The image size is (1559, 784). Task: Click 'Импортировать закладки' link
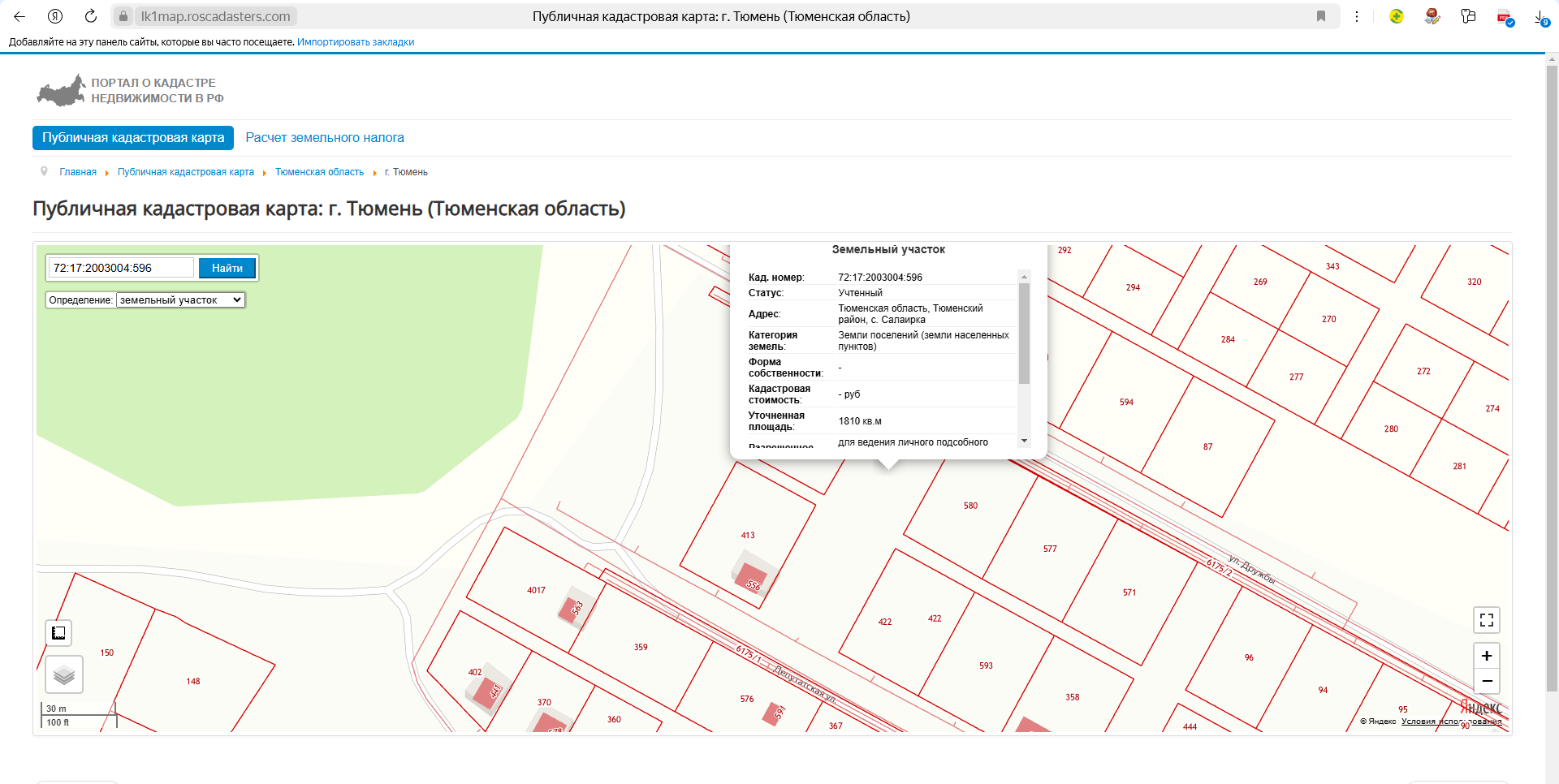point(356,42)
